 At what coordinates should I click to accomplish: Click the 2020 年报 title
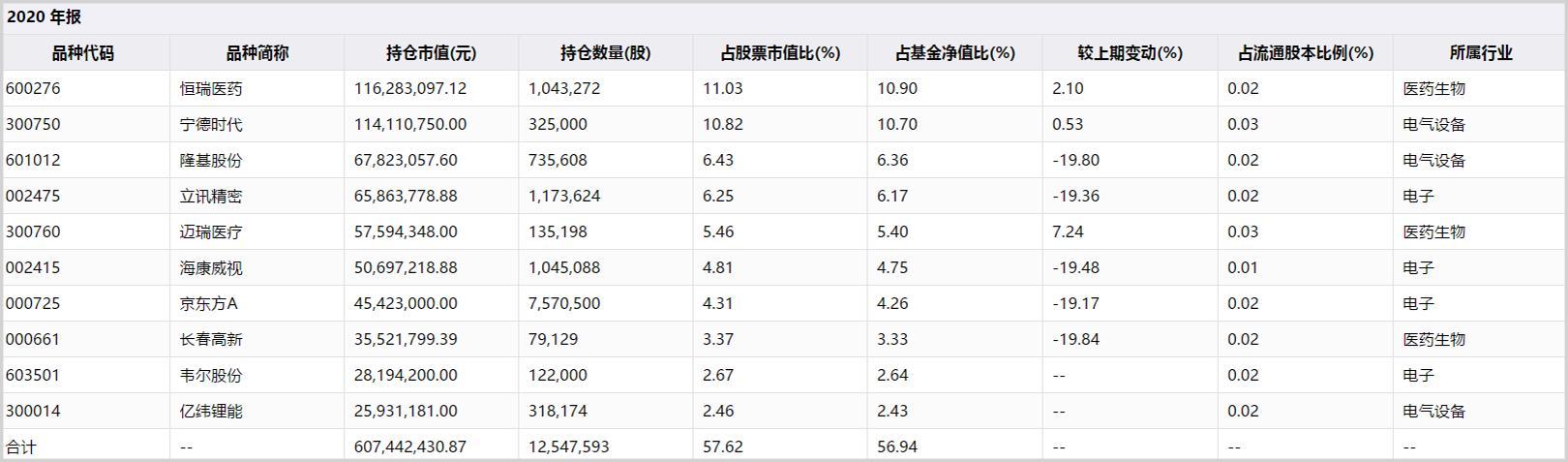[45, 17]
